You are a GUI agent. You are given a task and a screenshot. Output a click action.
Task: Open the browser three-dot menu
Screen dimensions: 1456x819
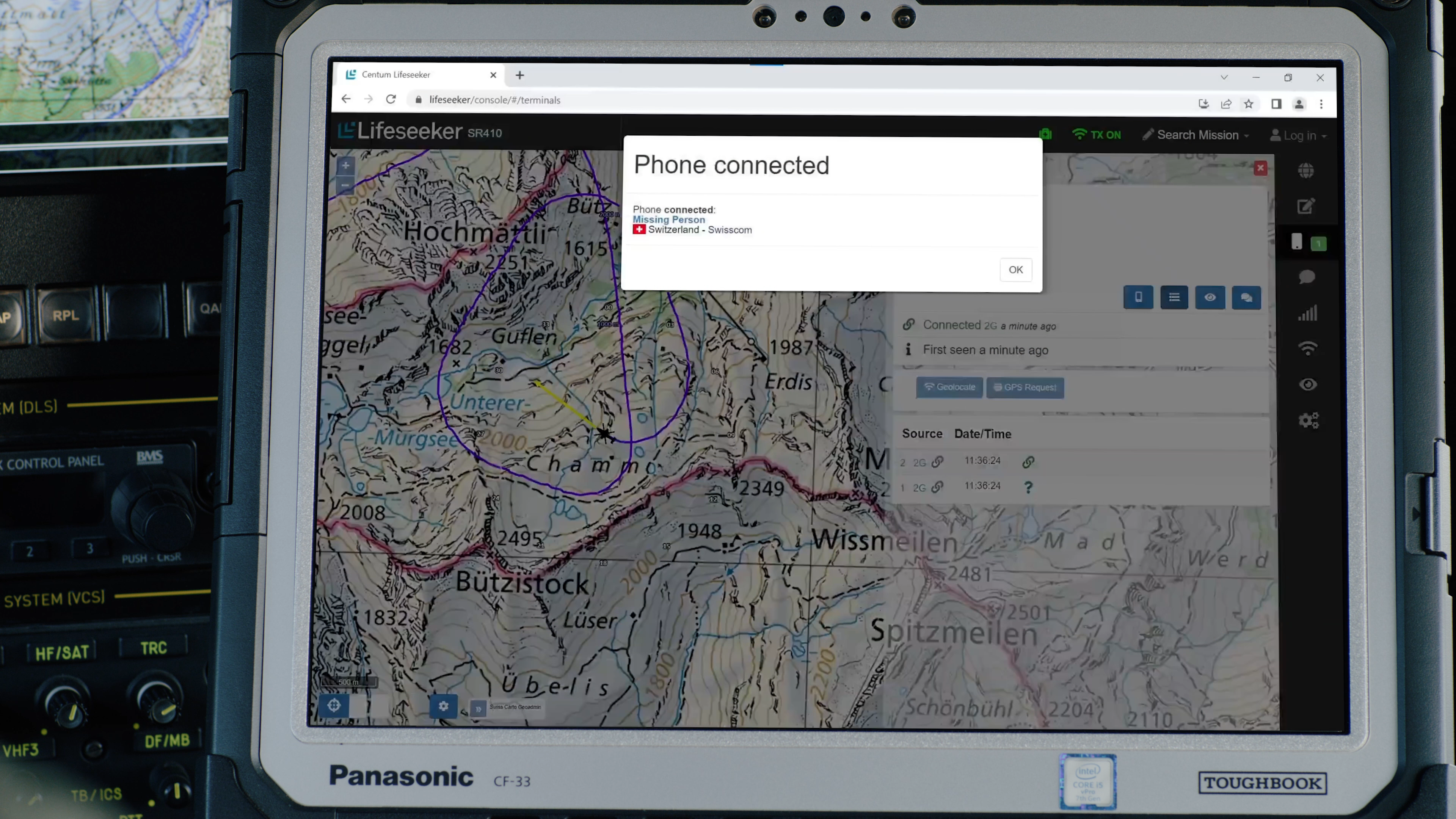point(1321,104)
